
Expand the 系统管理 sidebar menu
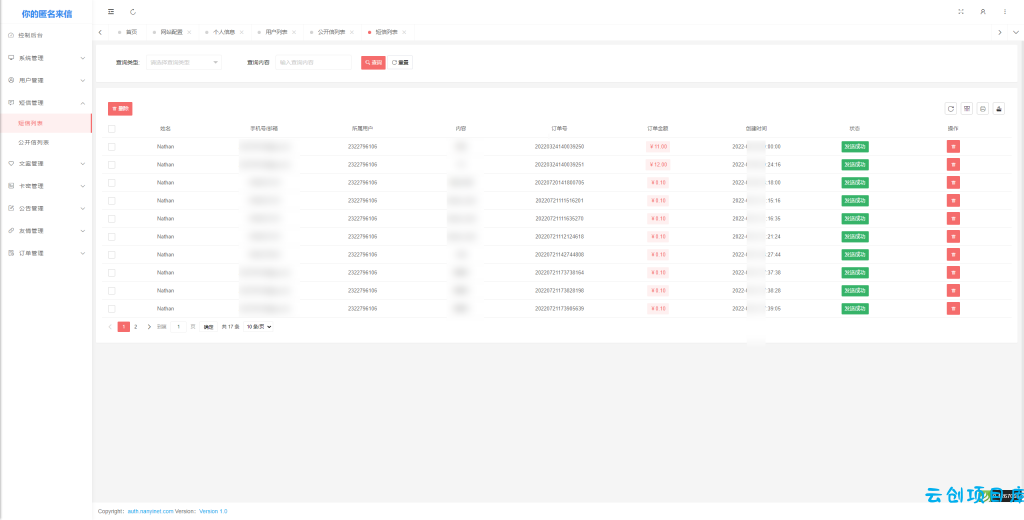[46, 58]
